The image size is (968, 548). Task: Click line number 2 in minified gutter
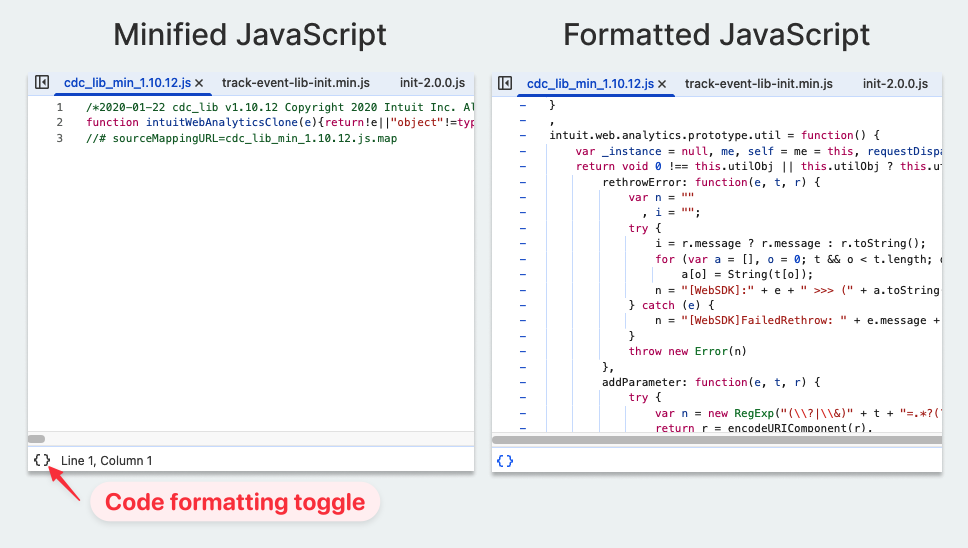60,122
